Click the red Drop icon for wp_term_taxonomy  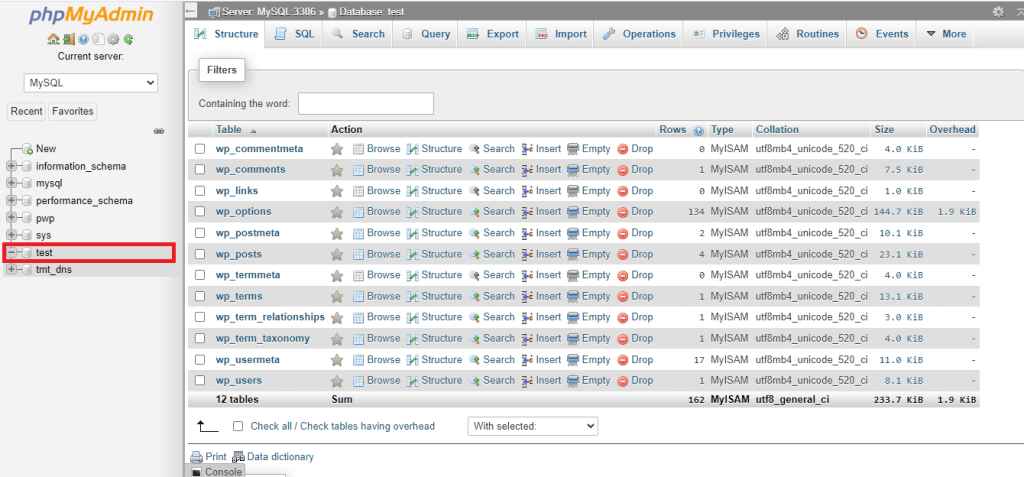(x=623, y=338)
